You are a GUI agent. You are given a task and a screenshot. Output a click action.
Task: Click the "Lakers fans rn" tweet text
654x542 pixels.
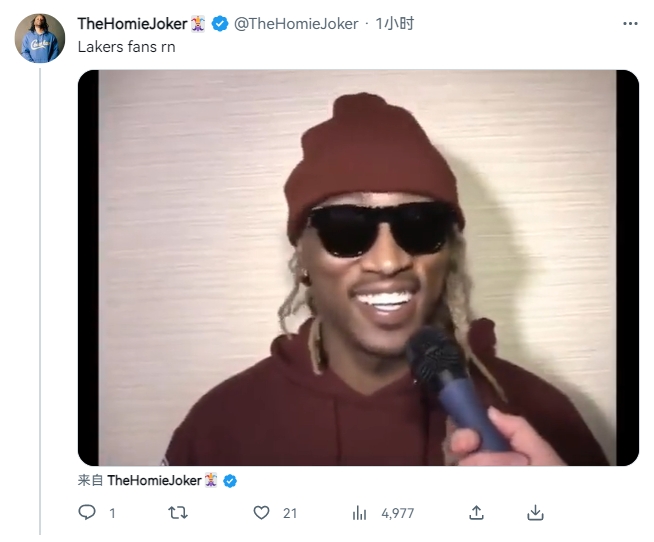[x=126, y=46]
